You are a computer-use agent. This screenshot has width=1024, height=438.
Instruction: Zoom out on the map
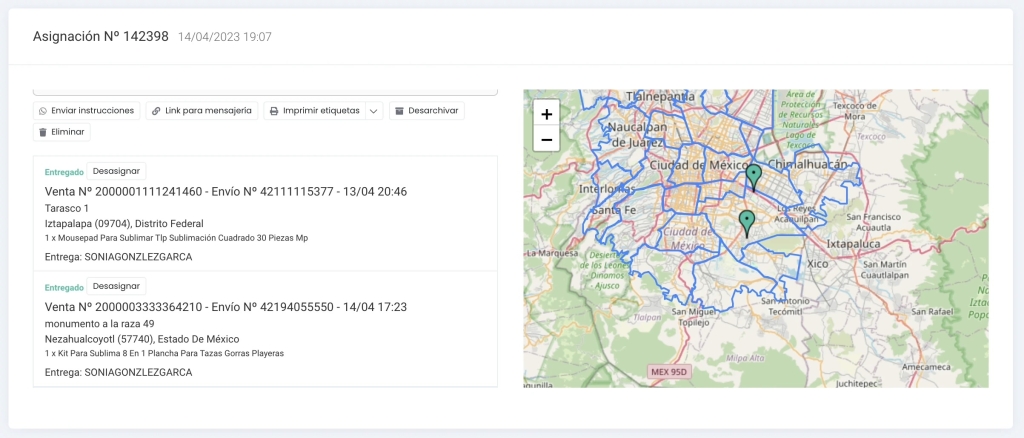[546, 140]
